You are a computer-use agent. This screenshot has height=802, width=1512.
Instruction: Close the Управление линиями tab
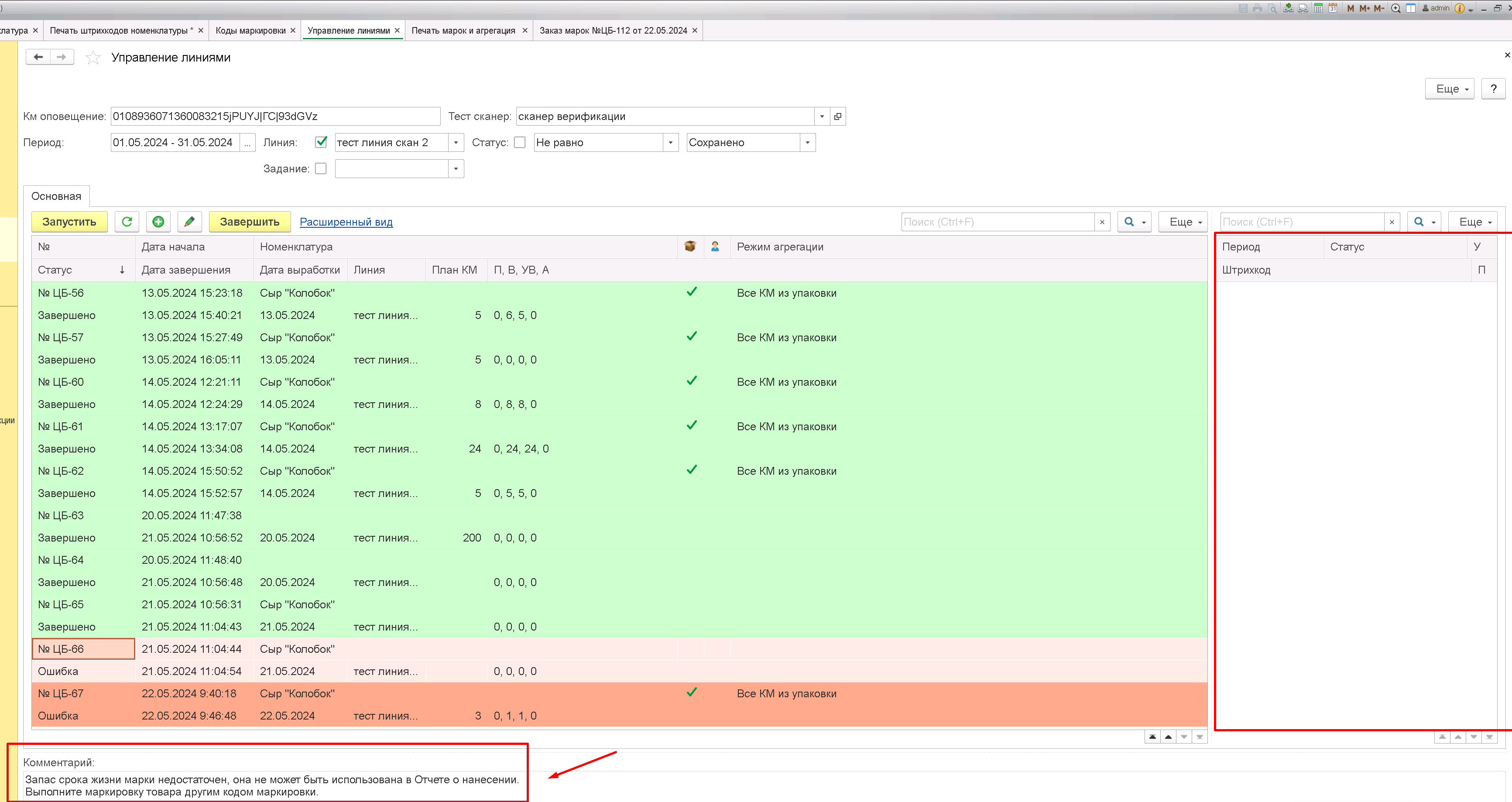398,31
